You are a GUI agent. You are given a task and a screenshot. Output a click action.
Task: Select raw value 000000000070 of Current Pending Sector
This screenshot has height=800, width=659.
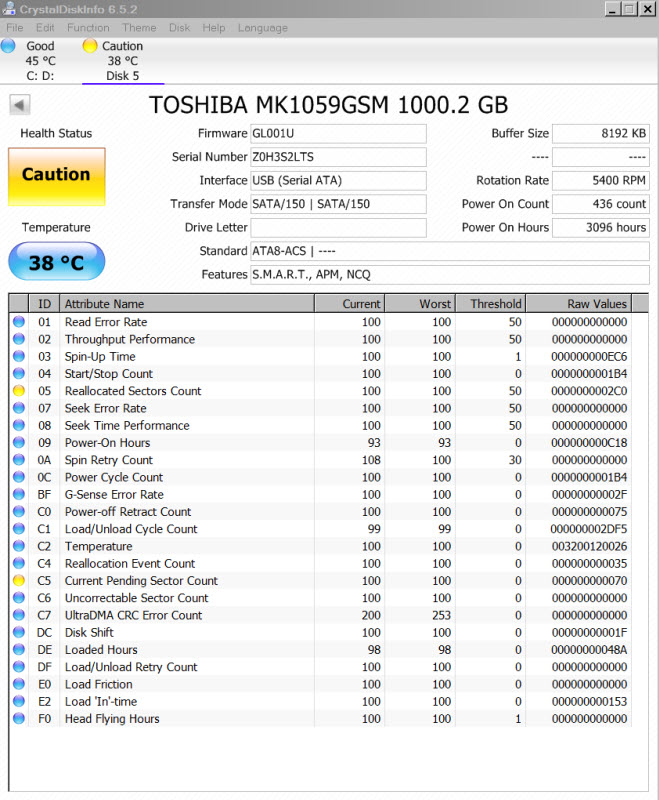pyautogui.click(x=590, y=581)
